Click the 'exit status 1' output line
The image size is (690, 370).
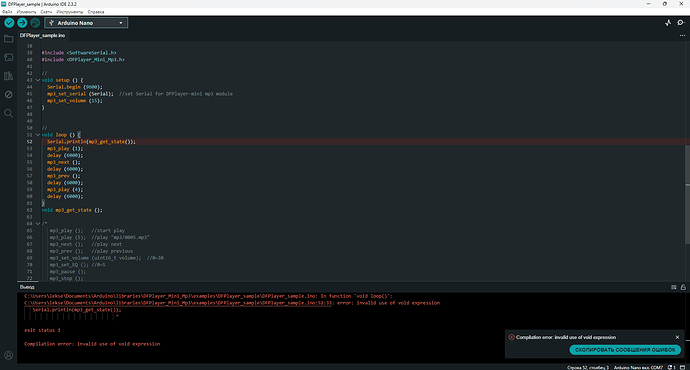pos(42,330)
